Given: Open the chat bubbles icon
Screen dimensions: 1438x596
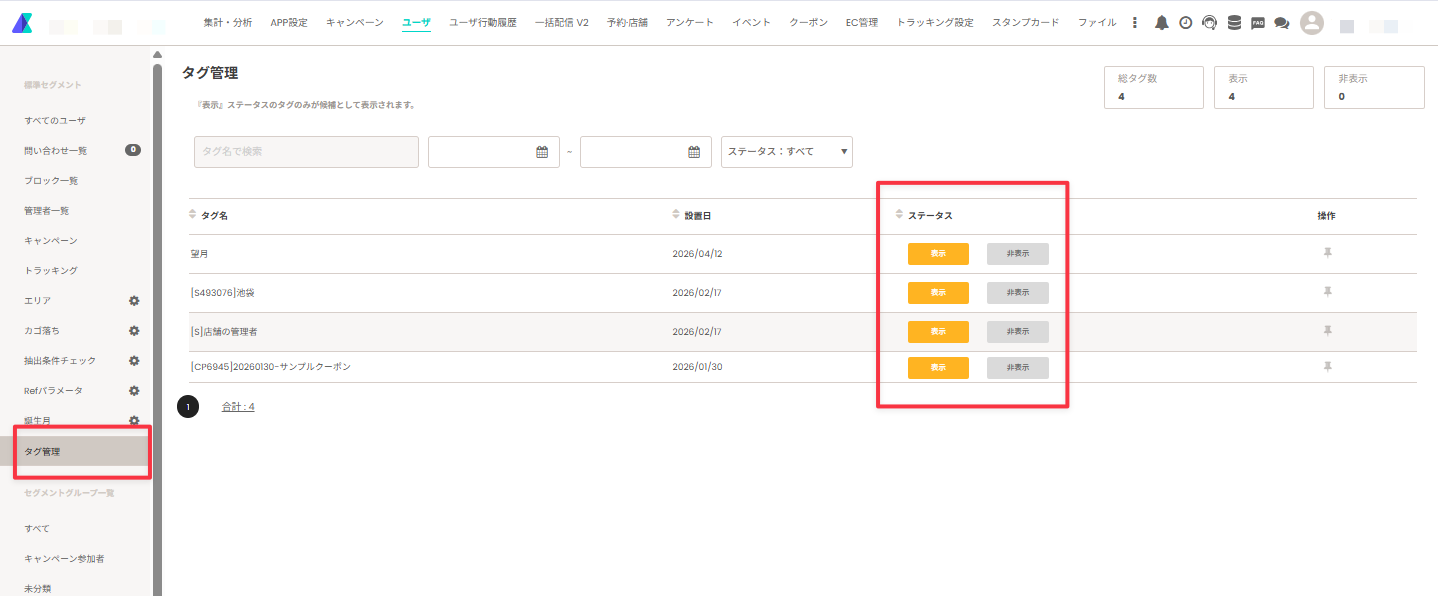Looking at the screenshot, I should [1281, 23].
